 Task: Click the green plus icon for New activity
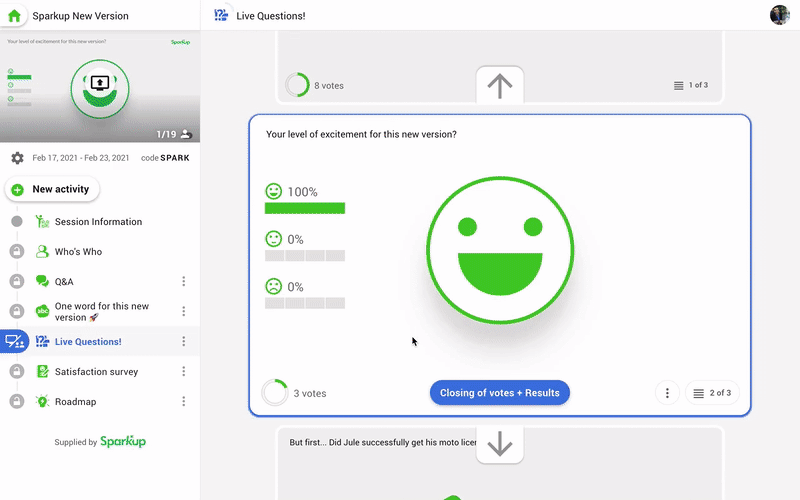tap(17, 190)
